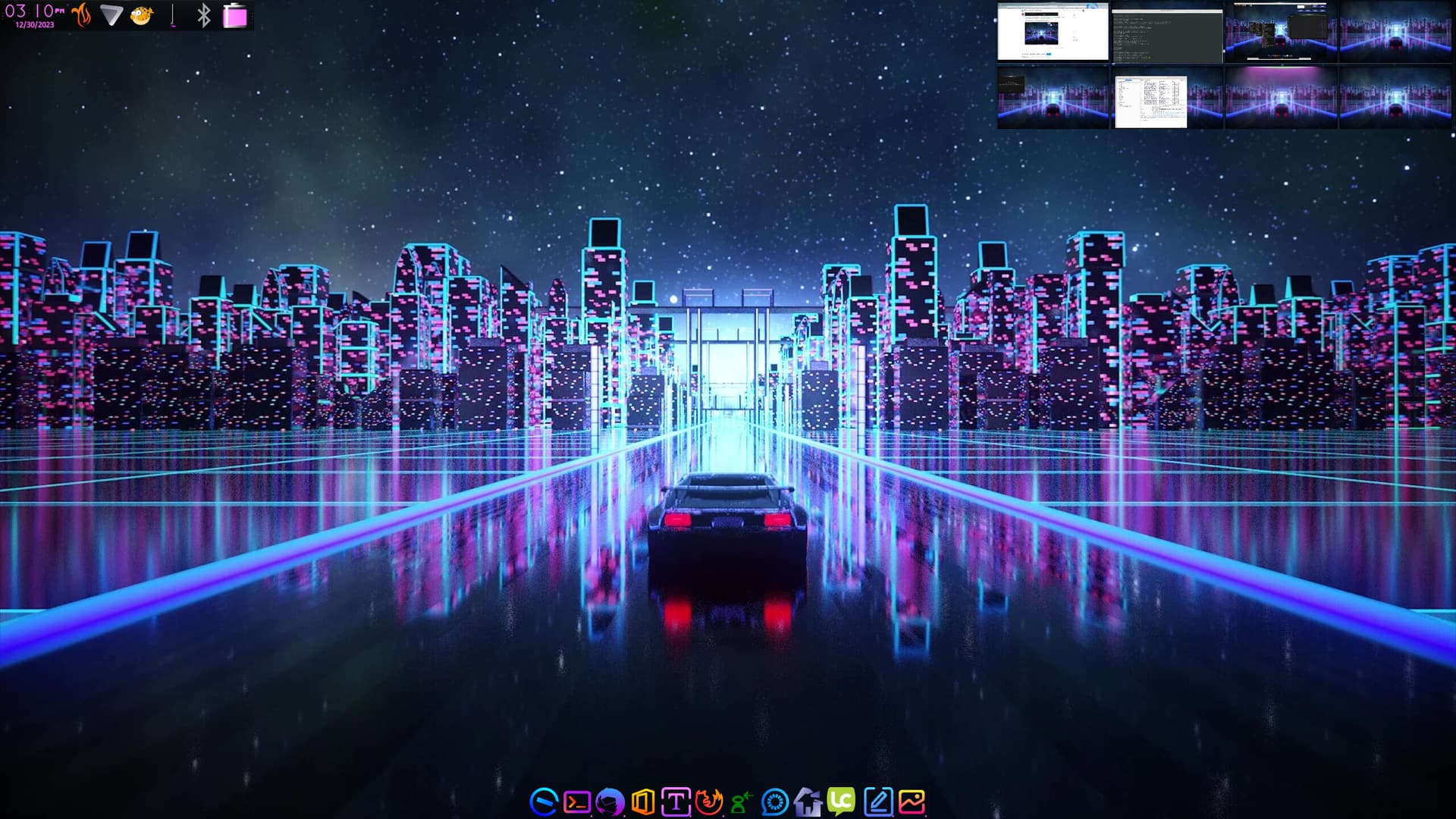The height and width of the screenshot is (819, 1456).
Task: Launch Firefox from the dock
Action: click(709, 802)
